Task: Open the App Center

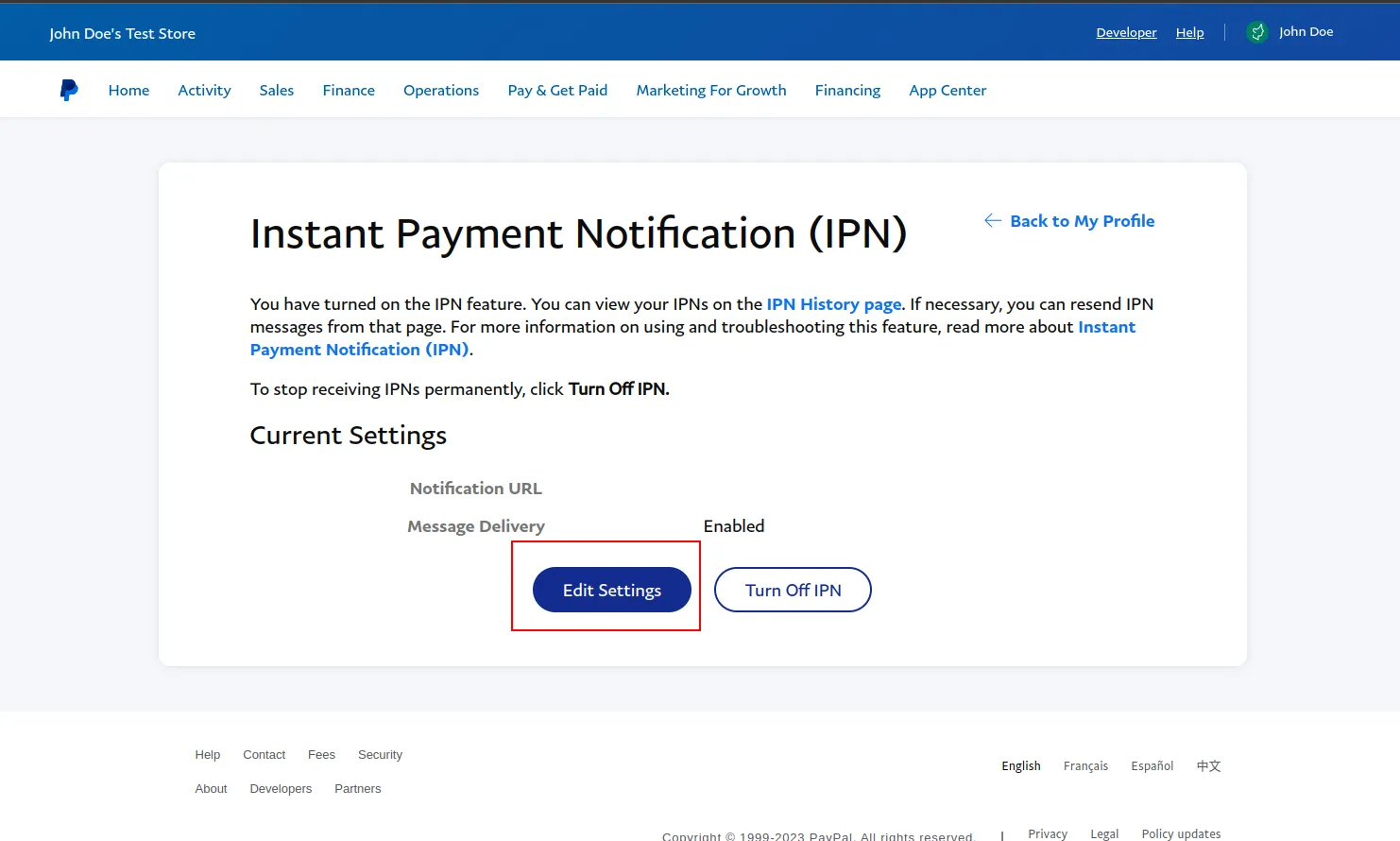Action: tap(947, 89)
